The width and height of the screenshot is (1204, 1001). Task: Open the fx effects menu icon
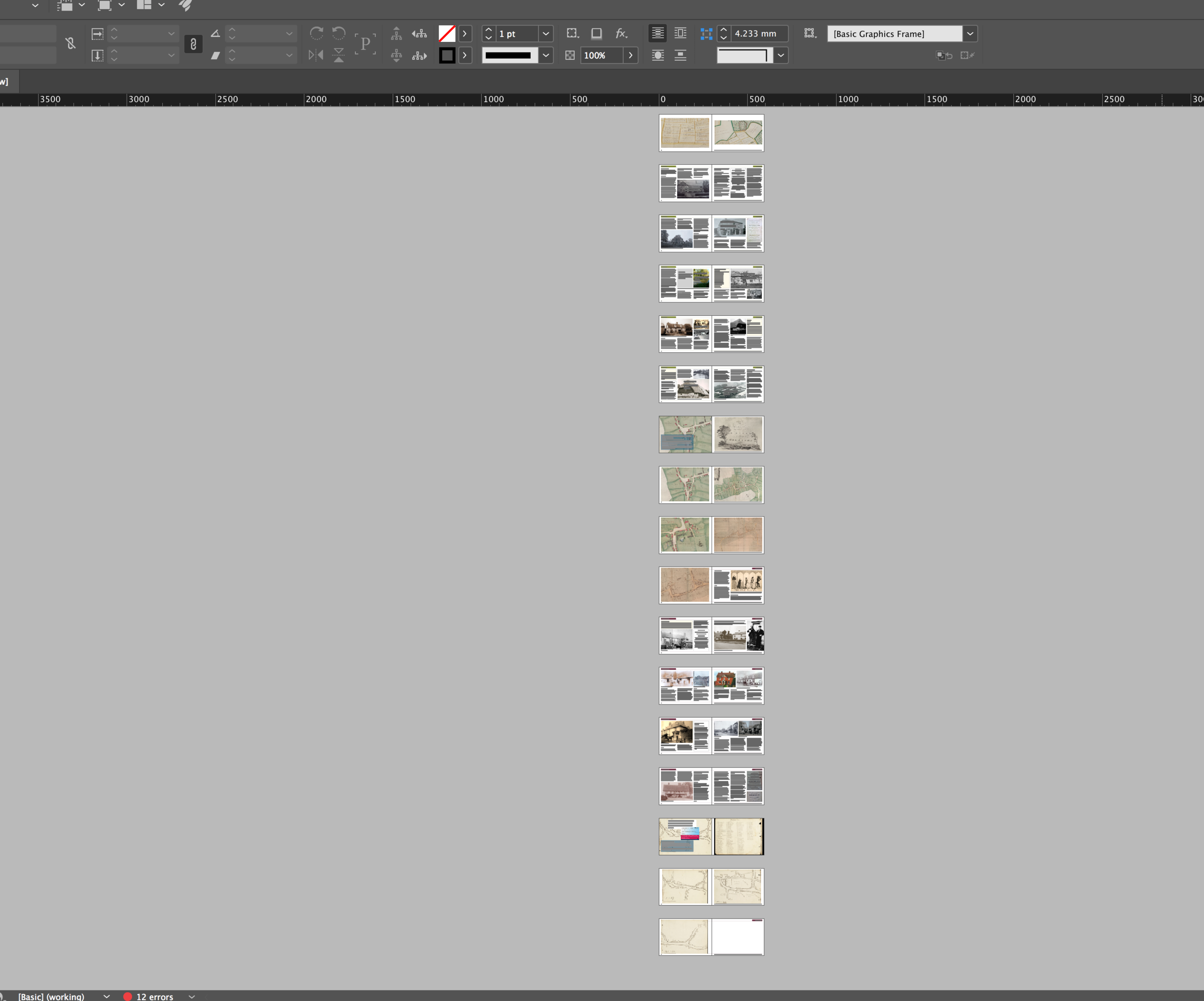tap(621, 34)
